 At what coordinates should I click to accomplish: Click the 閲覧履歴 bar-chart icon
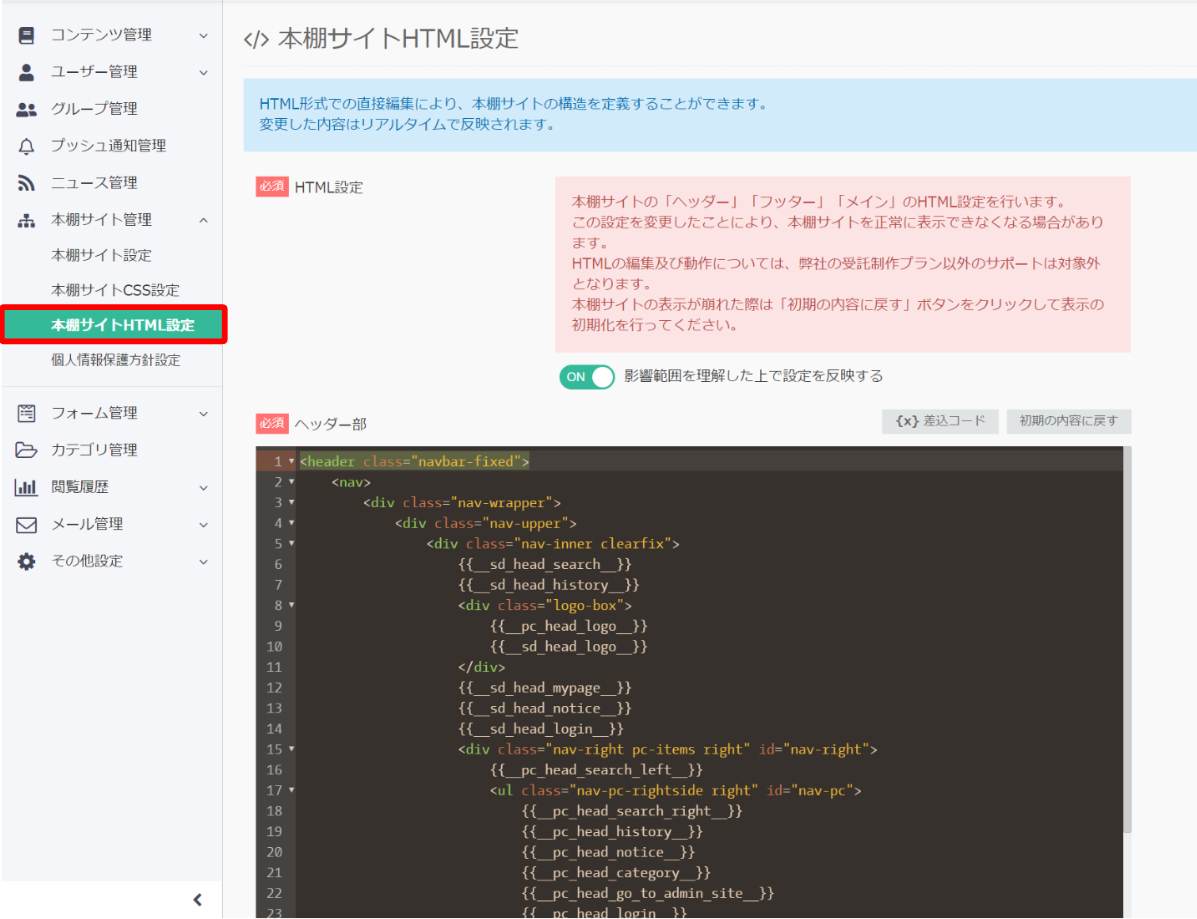click(24, 487)
